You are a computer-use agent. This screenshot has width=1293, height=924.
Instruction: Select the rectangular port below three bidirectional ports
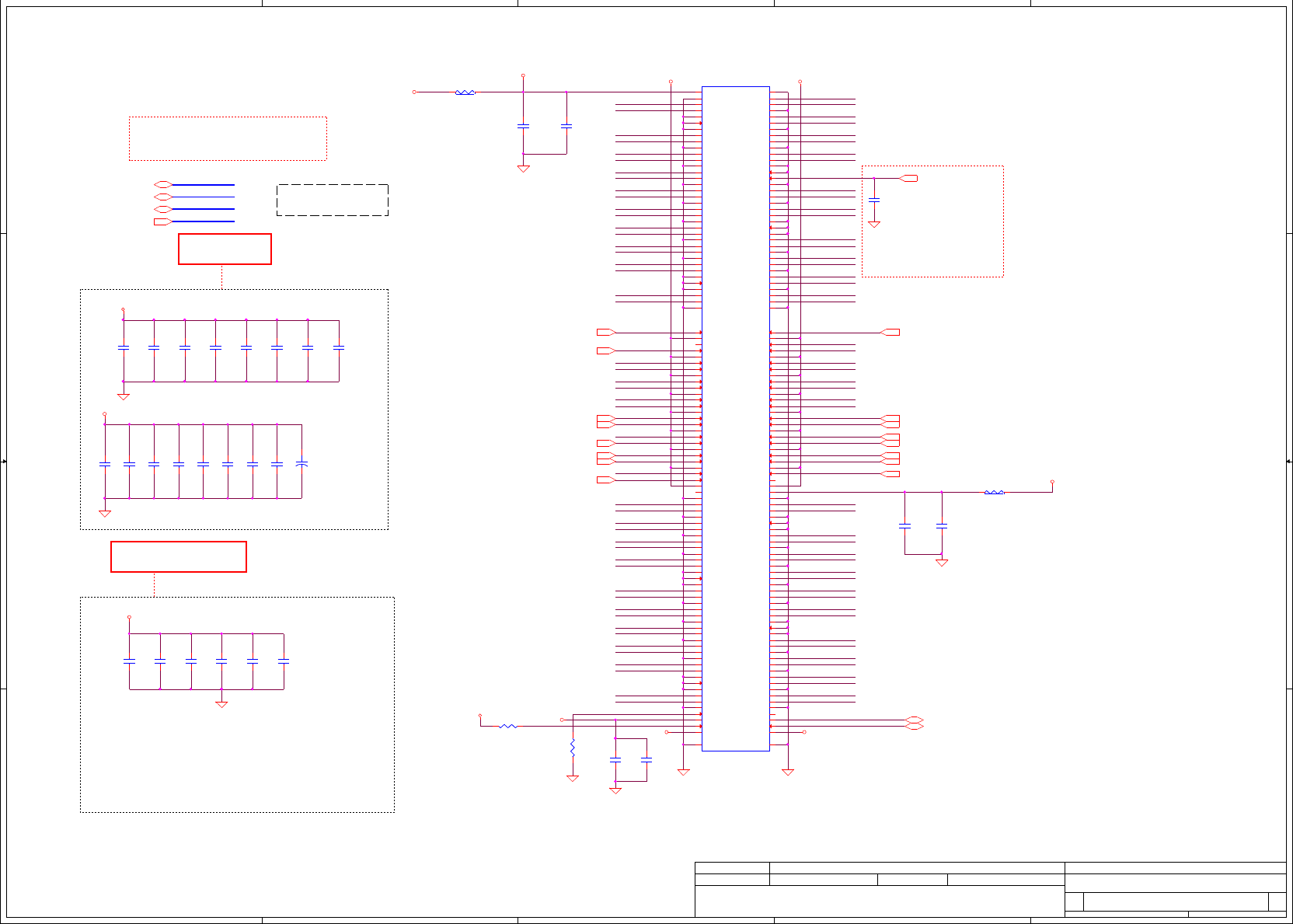coord(162,221)
